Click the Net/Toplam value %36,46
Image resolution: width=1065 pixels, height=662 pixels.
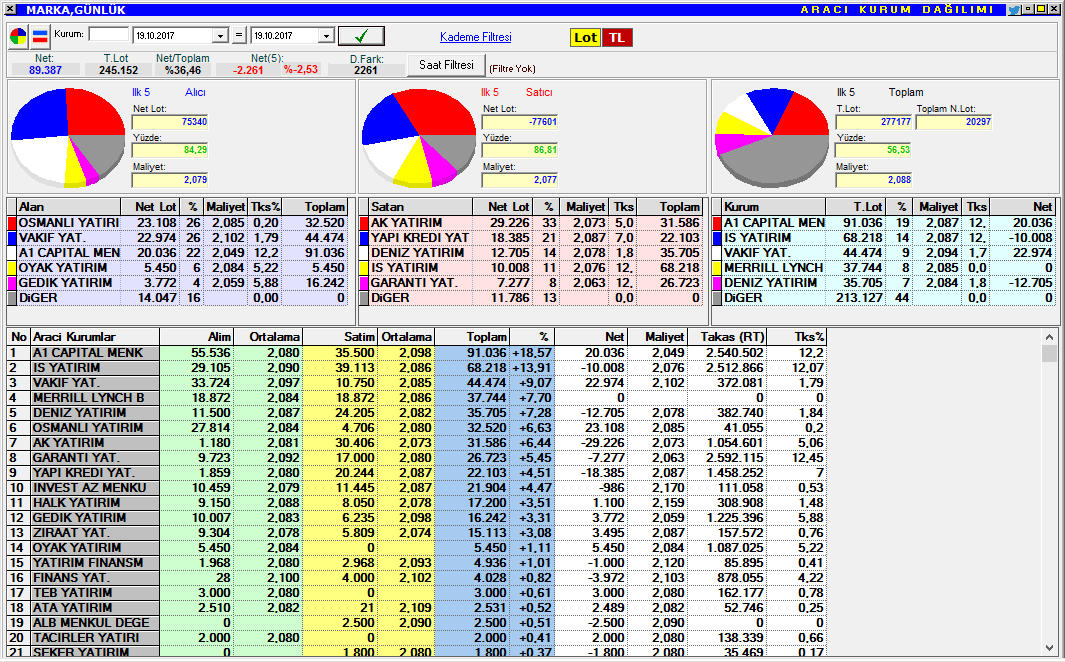tap(183, 70)
